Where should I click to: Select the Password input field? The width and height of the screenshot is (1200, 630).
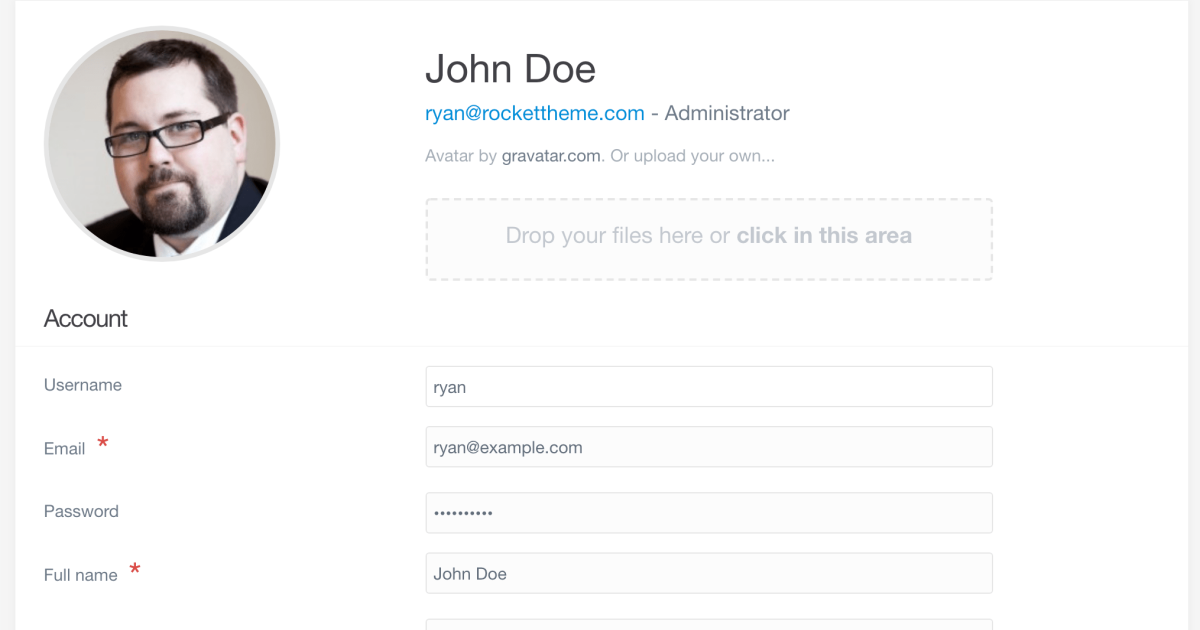pos(708,513)
